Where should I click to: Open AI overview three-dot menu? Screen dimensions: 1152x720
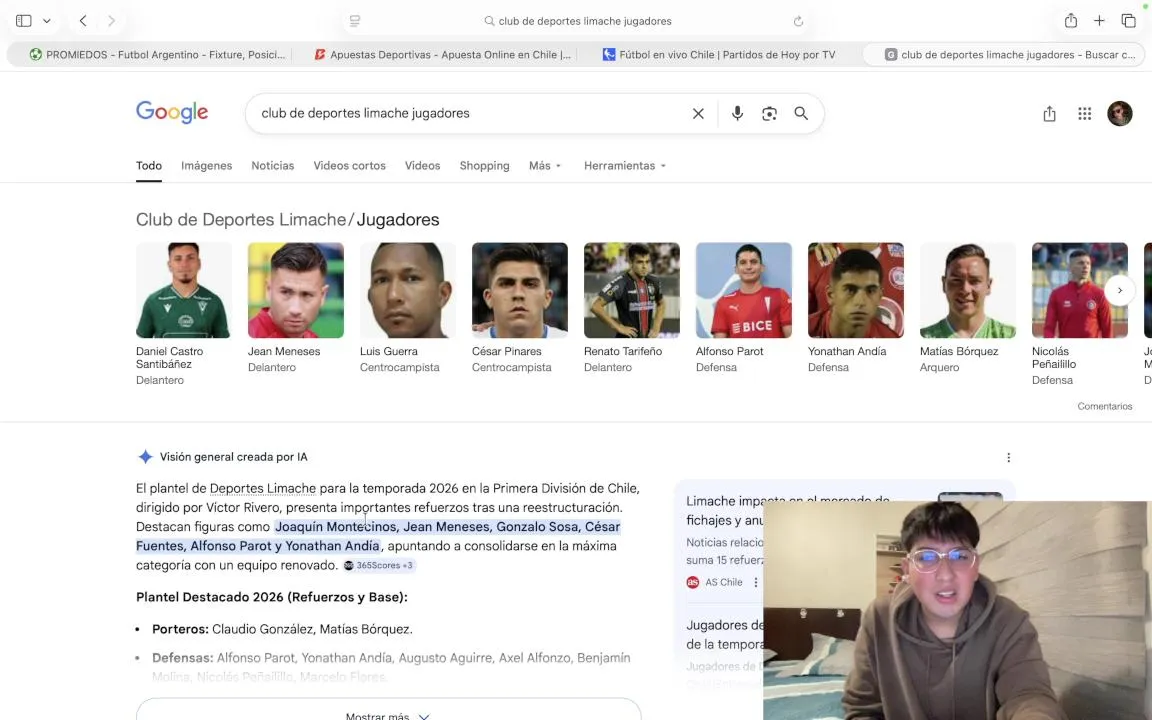[1008, 458]
